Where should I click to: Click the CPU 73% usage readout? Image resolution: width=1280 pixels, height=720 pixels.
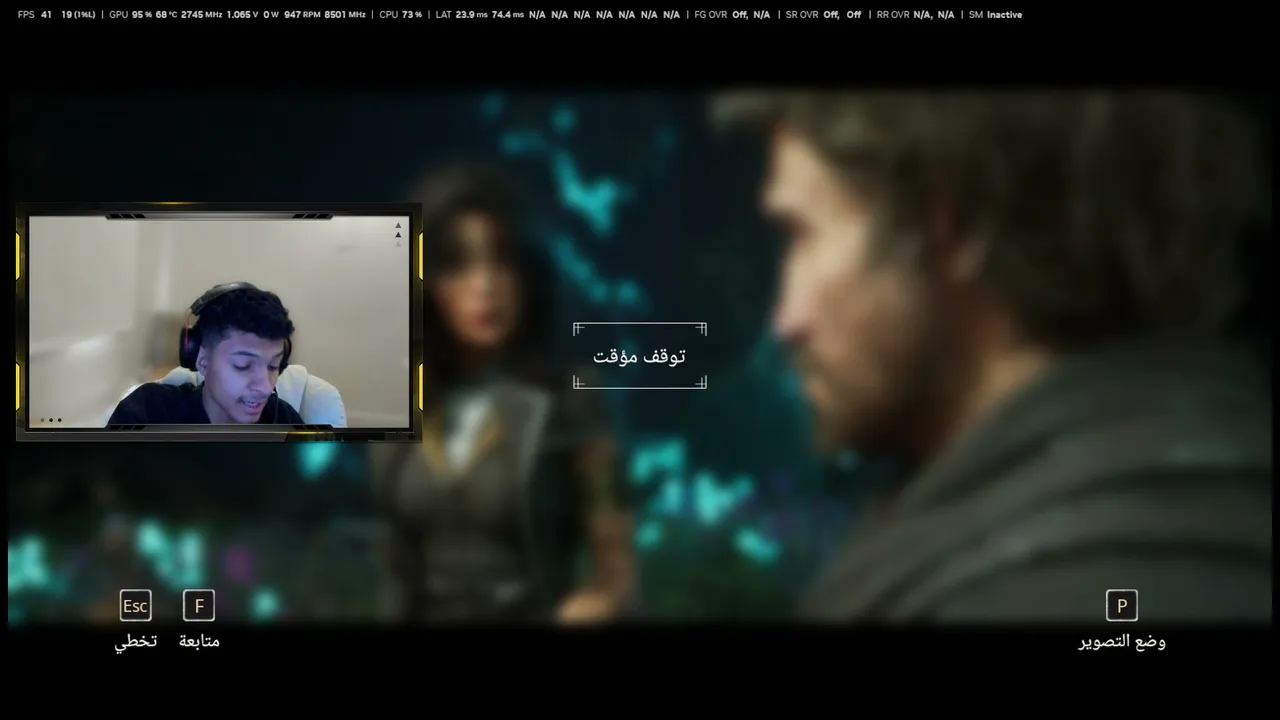(401, 15)
